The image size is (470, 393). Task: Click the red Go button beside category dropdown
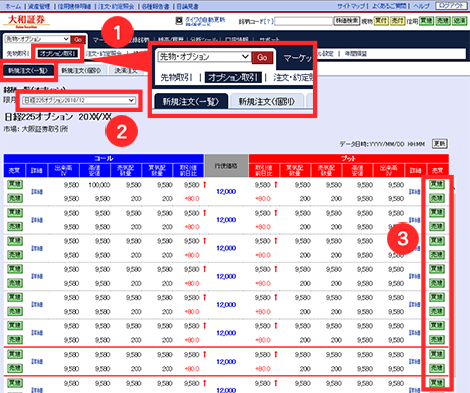coord(78,40)
